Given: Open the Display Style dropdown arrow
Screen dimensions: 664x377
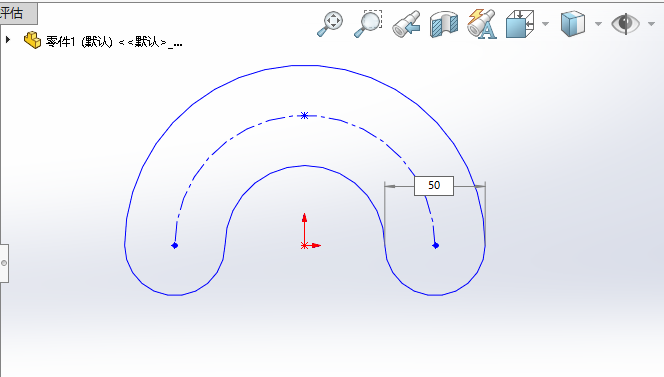Looking at the screenshot, I should (598, 24).
